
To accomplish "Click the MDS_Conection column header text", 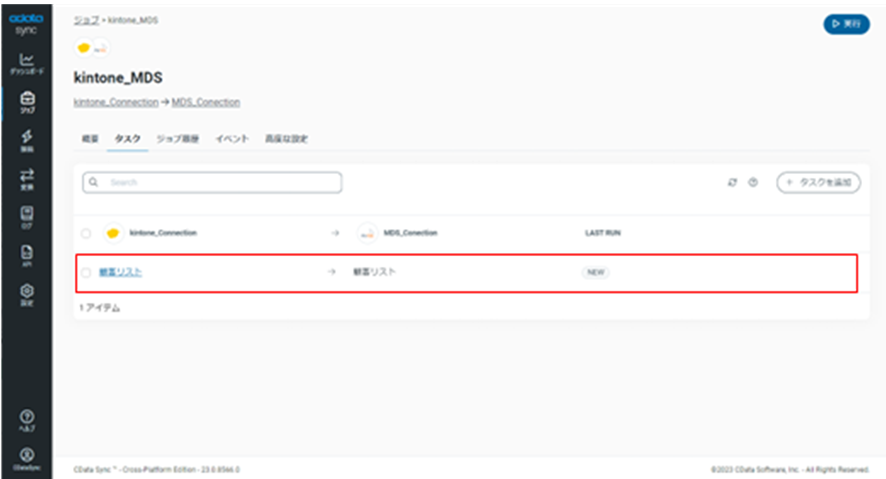I will [x=410, y=233].
